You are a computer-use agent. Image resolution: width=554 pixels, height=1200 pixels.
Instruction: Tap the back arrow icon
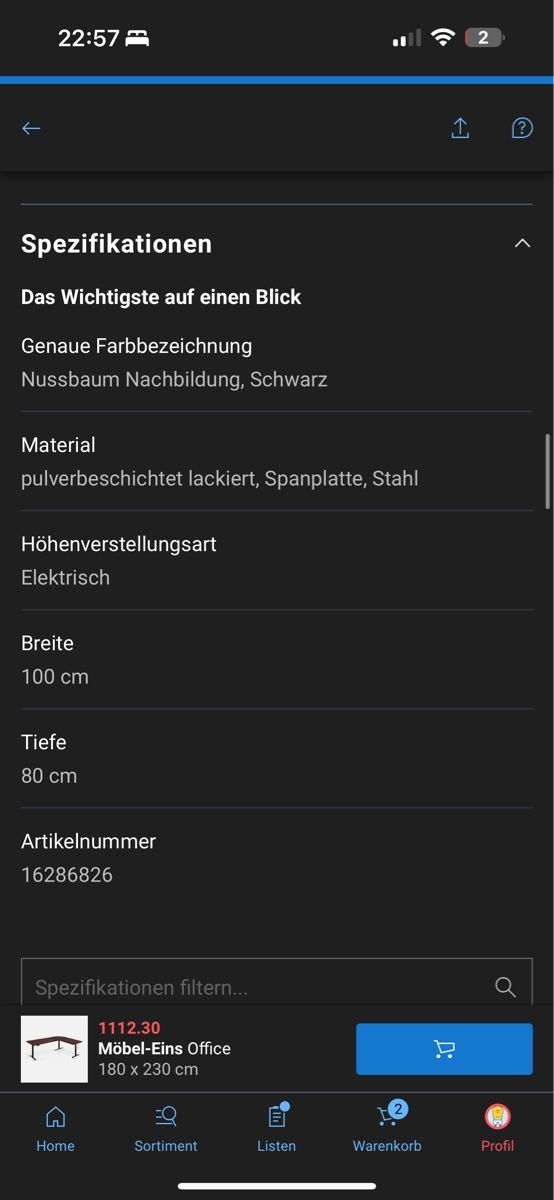click(31, 128)
